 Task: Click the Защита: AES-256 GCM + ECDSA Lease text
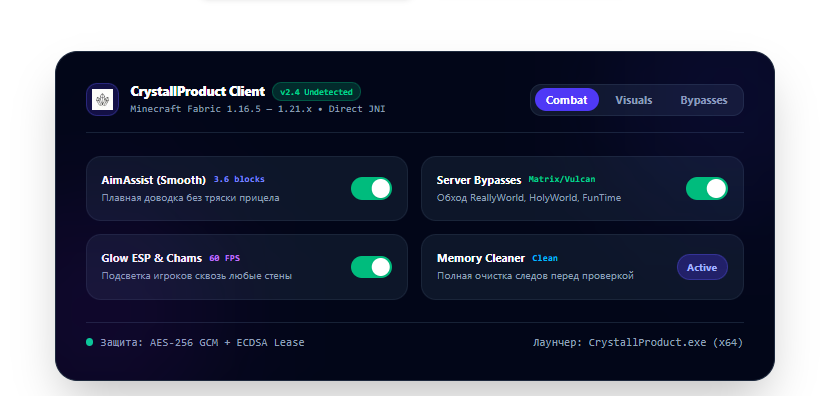click(x=203, y=343)
